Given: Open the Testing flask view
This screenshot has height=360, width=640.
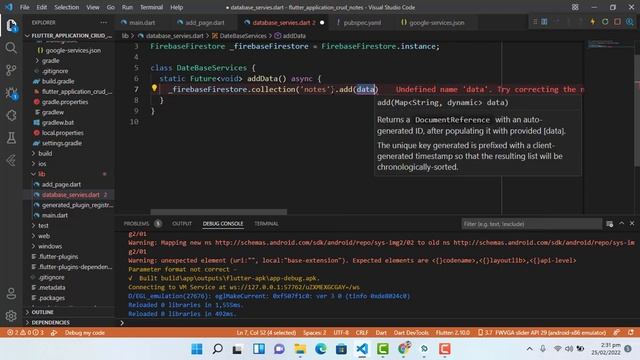Looking at the screenshot, I should pos(11,138).
